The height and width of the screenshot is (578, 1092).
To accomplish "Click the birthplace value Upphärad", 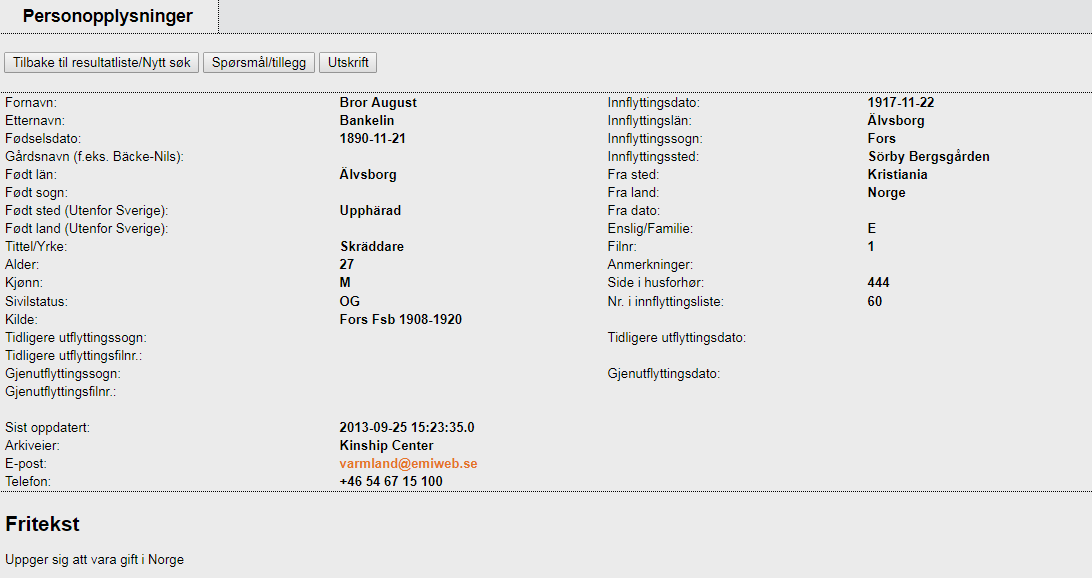I will tap(370, 211).
